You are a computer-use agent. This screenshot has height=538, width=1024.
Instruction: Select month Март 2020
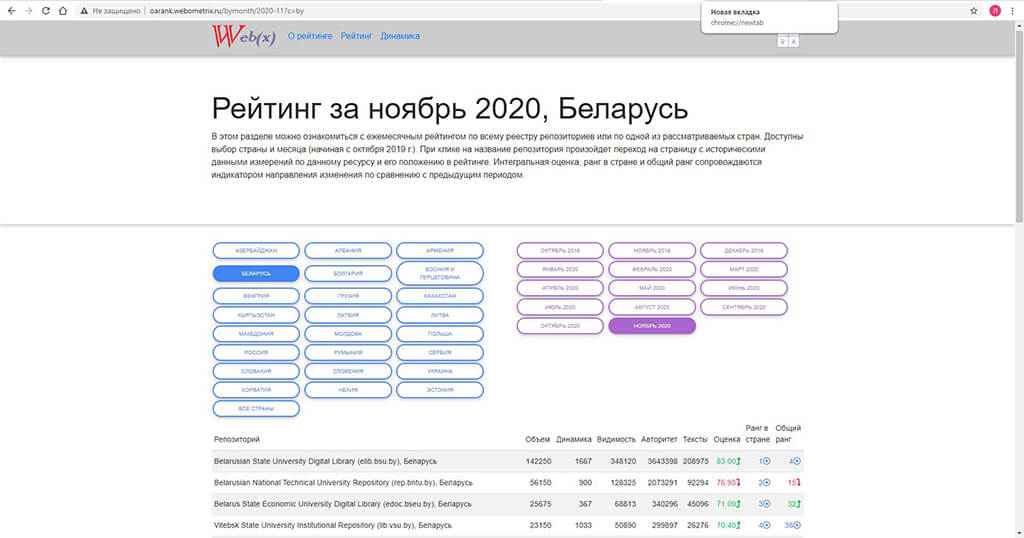pyautogui.click(x=744, y=269)
